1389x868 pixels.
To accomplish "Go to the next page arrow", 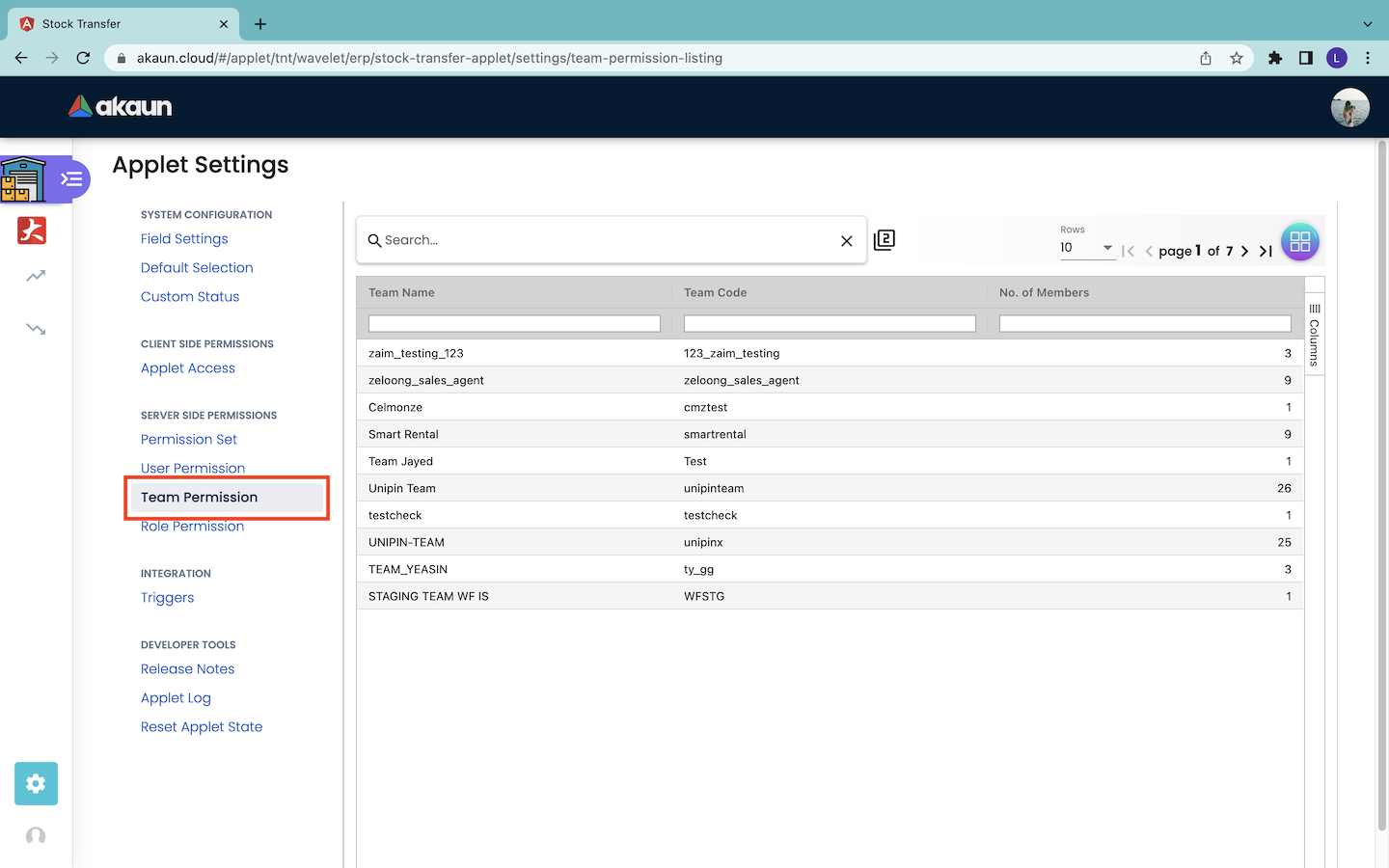I will 1244,251.
